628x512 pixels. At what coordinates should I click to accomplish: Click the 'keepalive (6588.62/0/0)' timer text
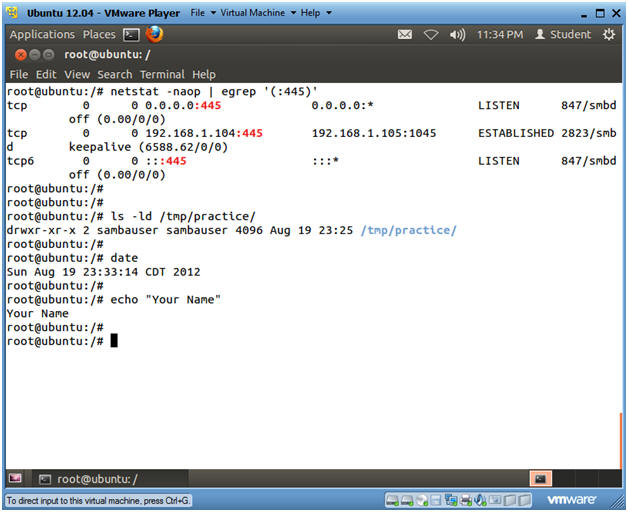pyautogui.click(x=148, y=147)
